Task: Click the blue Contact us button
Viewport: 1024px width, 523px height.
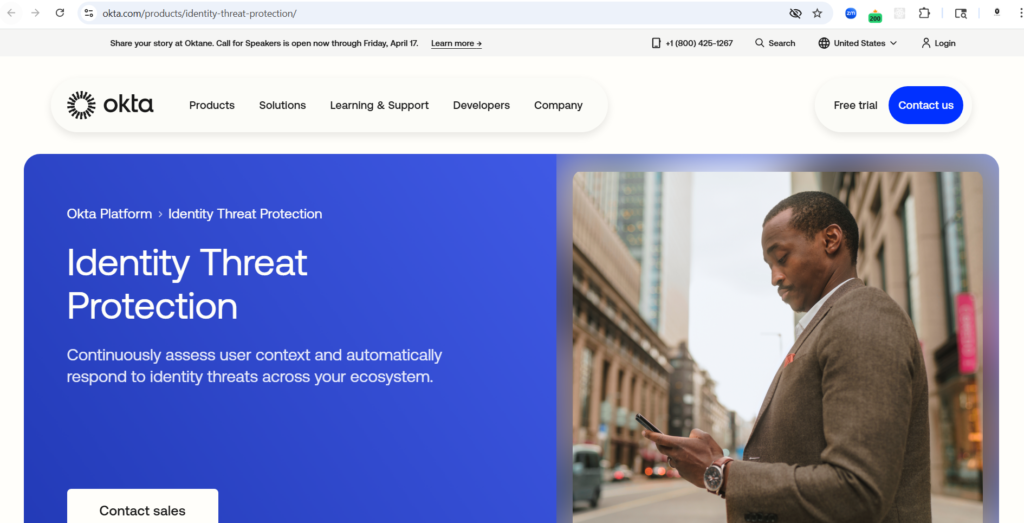Action: 925,105
